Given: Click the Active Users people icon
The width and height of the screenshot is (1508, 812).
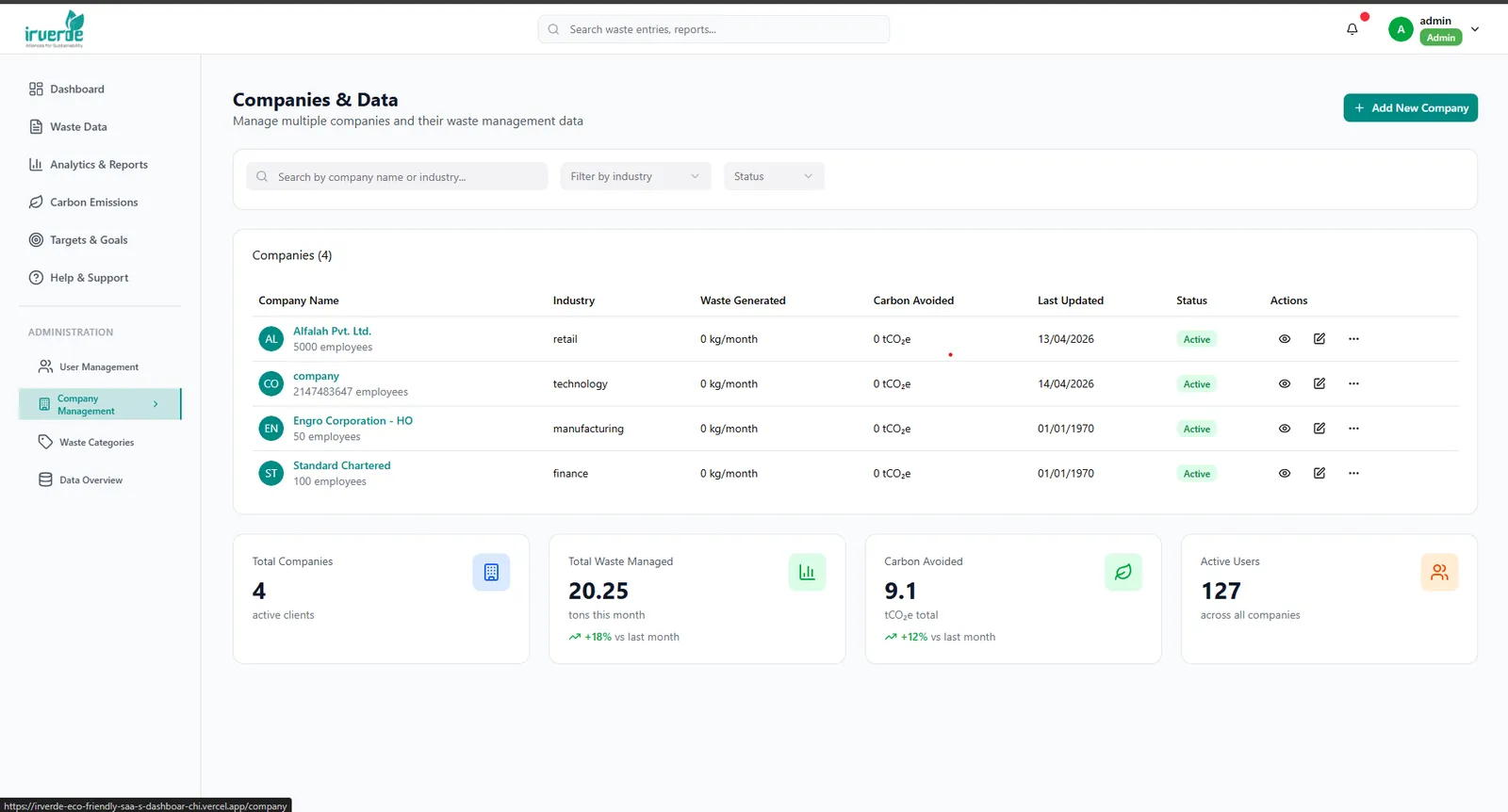Looking at the screenshot, I should (1439, 572).
